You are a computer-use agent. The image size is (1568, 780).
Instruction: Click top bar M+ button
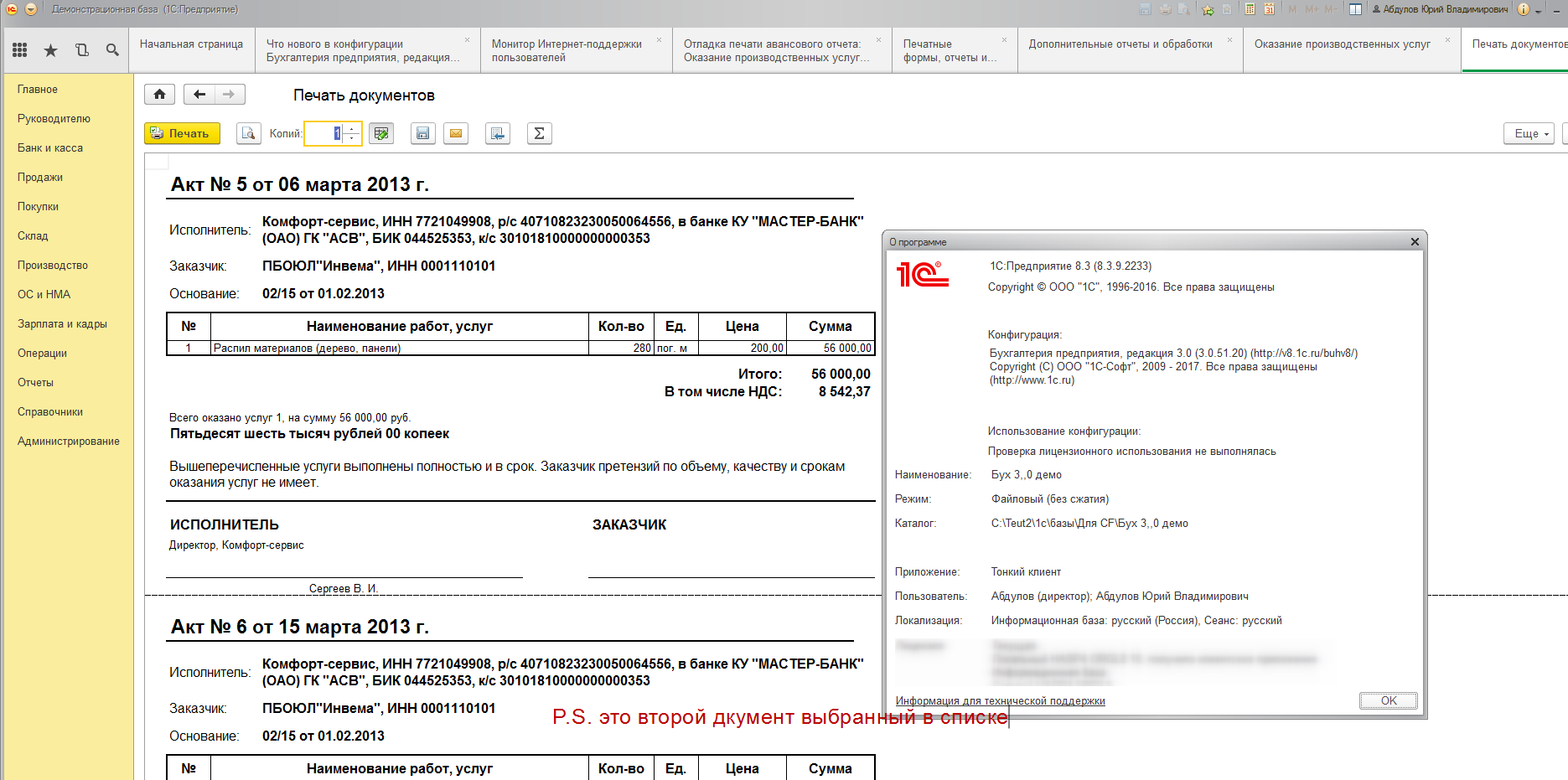tap(1312, 9)
